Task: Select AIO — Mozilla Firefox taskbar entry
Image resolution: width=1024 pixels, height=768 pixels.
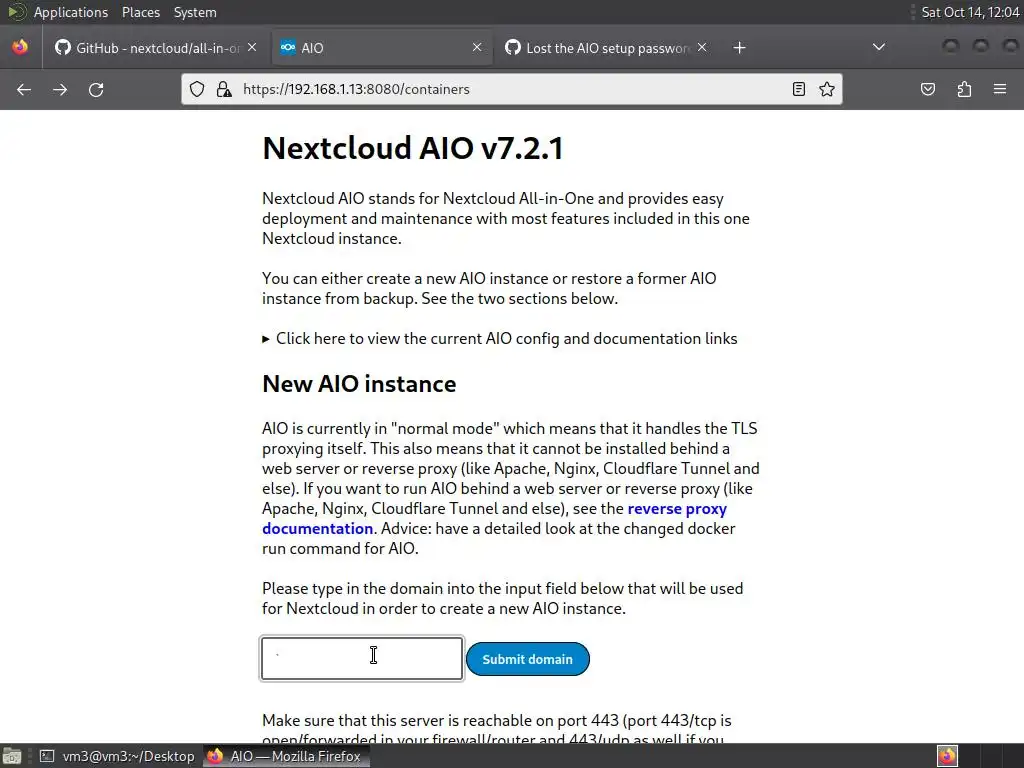Action: click(x=285, y=756)
